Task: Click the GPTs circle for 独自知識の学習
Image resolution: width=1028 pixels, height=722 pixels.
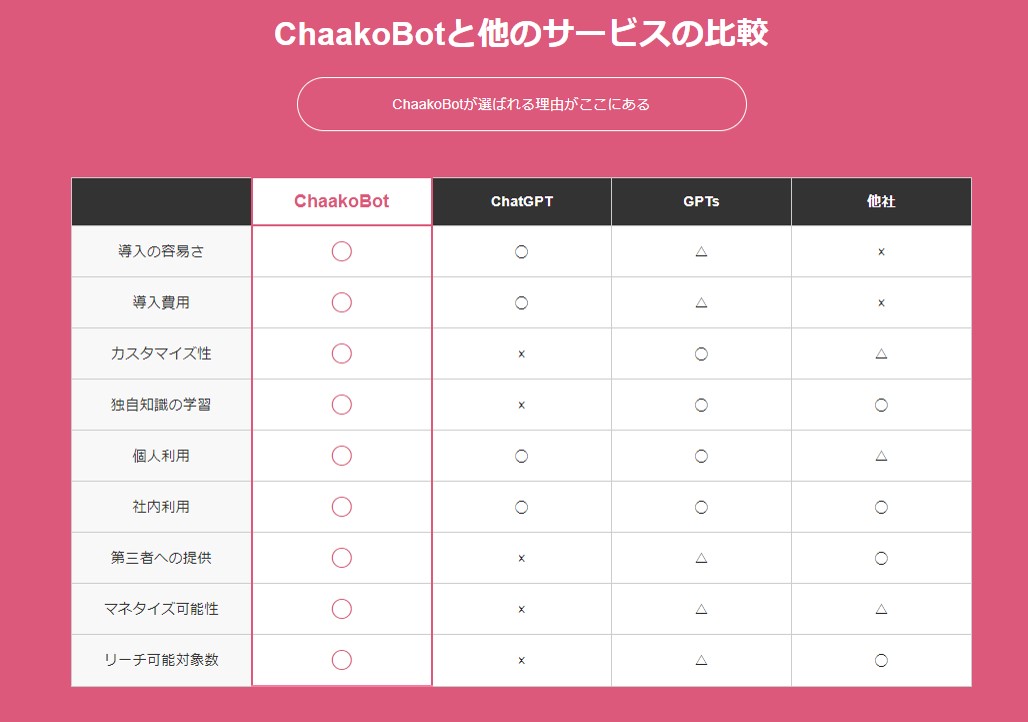Action: pyautogui.click(x=701, y=405)
